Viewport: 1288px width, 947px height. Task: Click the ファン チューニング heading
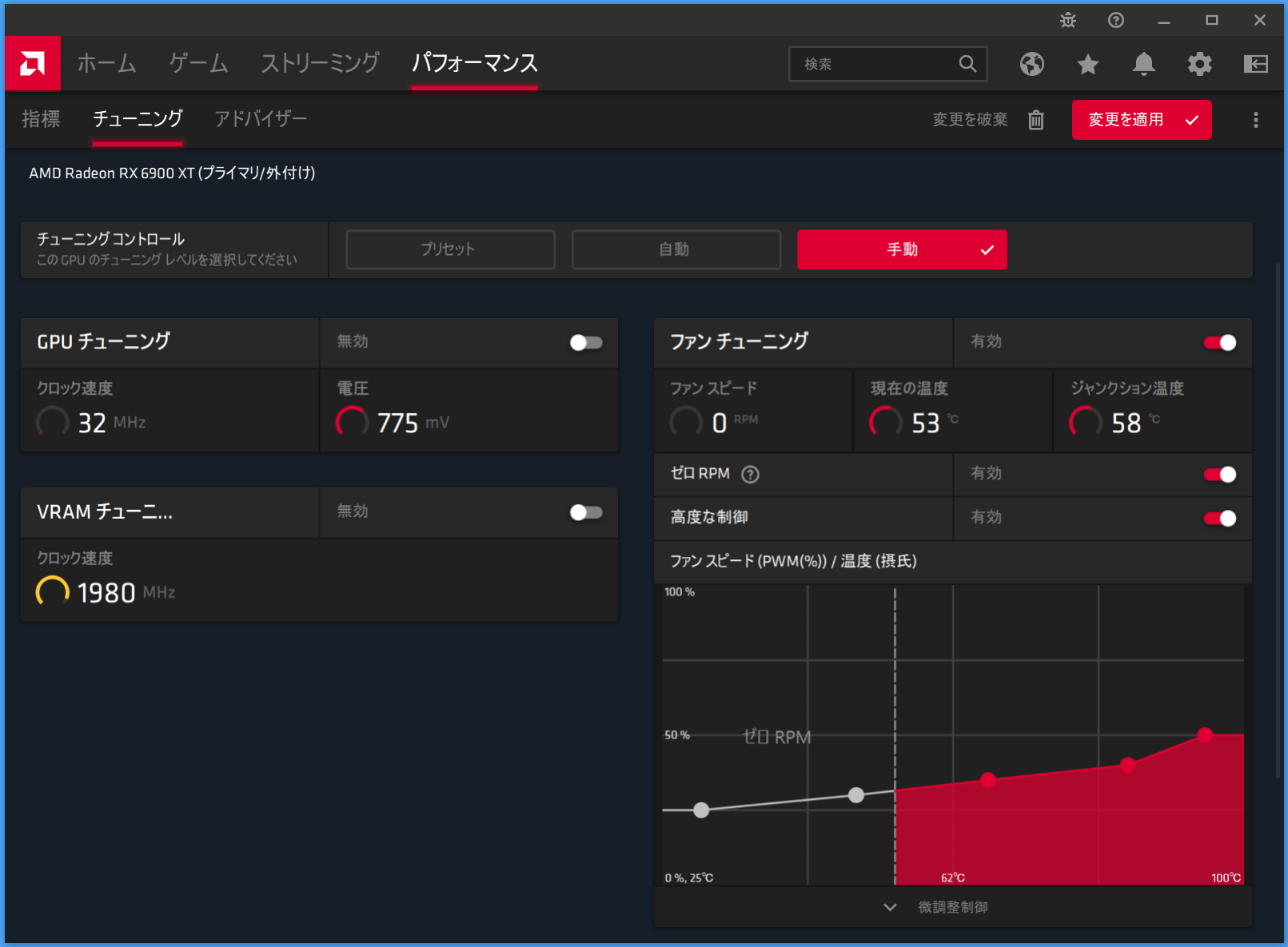(739, 341)
